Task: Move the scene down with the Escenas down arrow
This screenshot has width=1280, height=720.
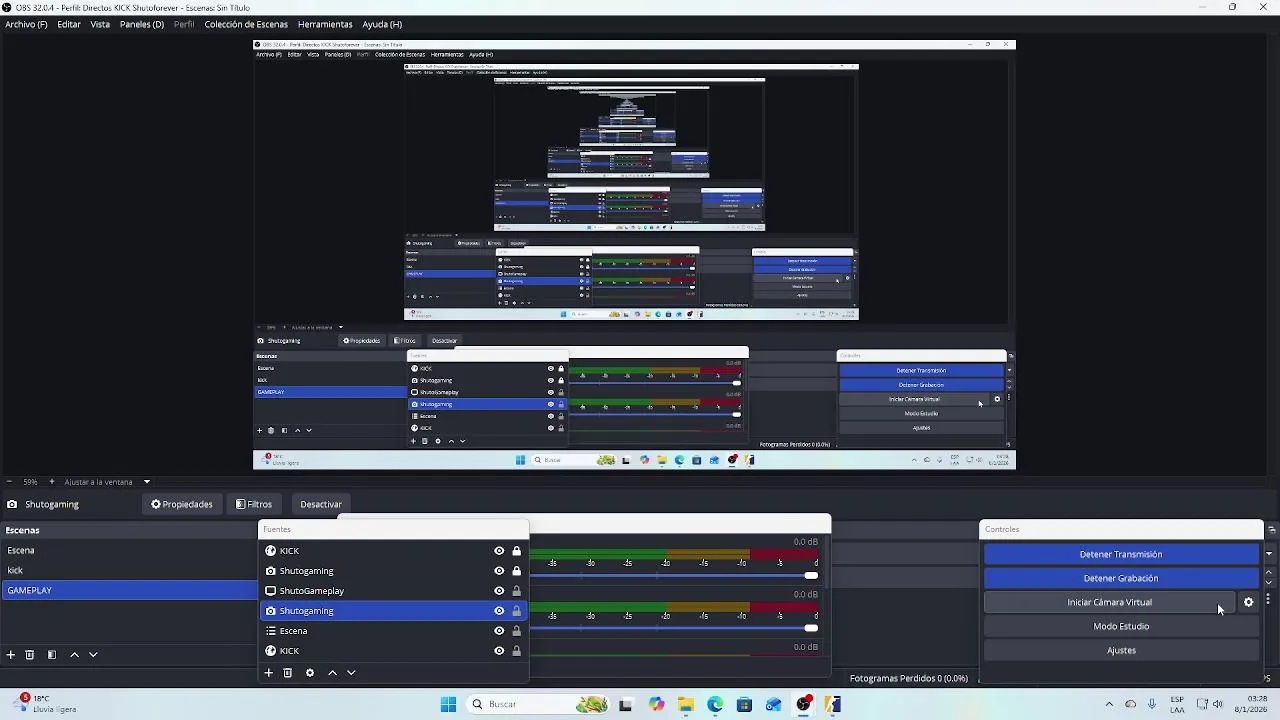Action: [93, 655]
